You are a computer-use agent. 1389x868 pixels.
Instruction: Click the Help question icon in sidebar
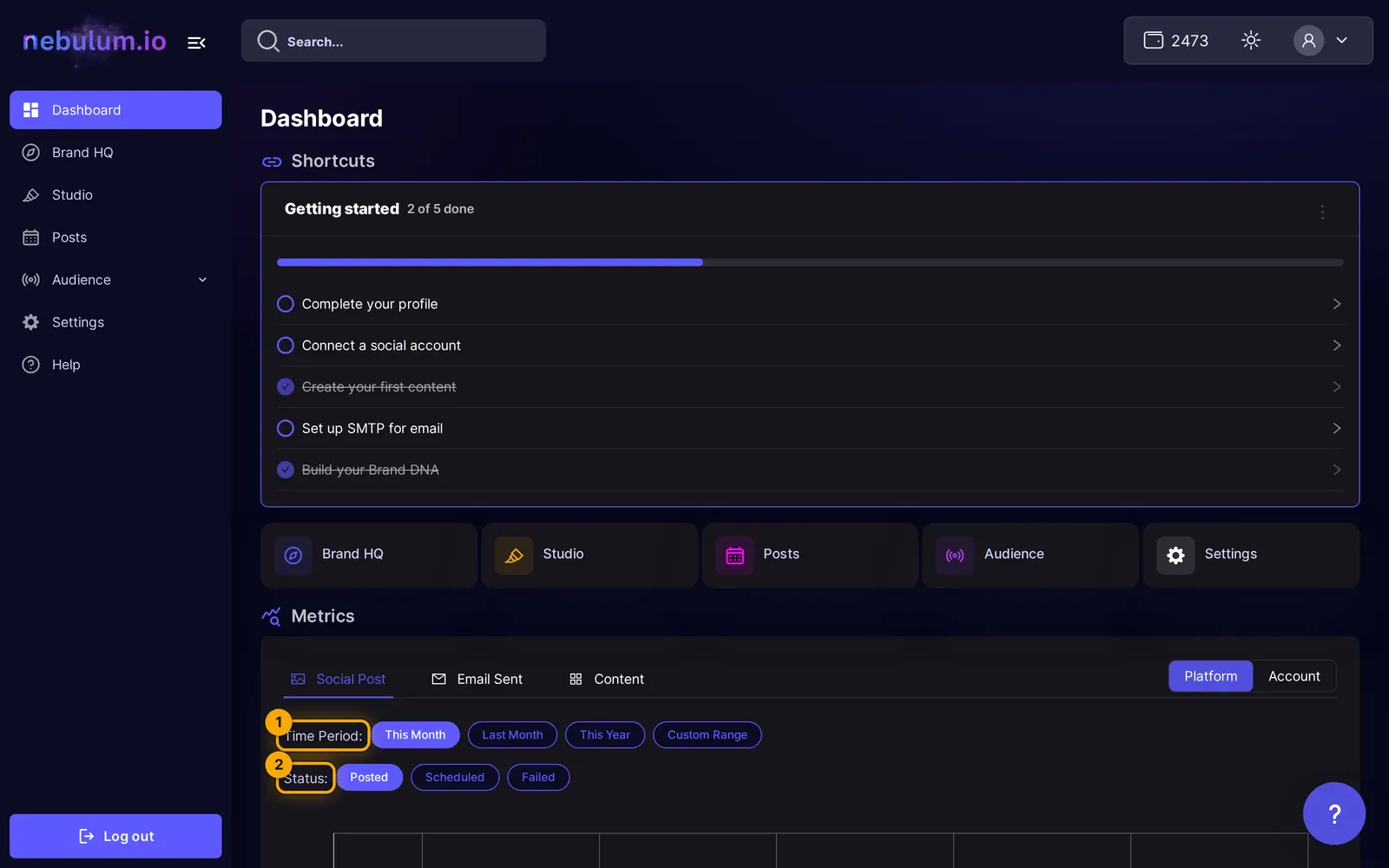coord(31,365)
